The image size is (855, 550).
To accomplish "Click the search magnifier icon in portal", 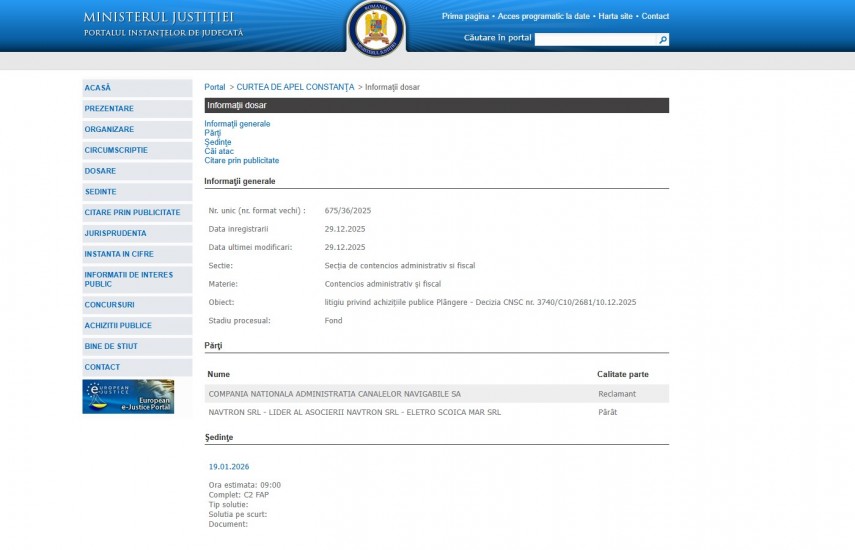I will (x=663, y=40).
